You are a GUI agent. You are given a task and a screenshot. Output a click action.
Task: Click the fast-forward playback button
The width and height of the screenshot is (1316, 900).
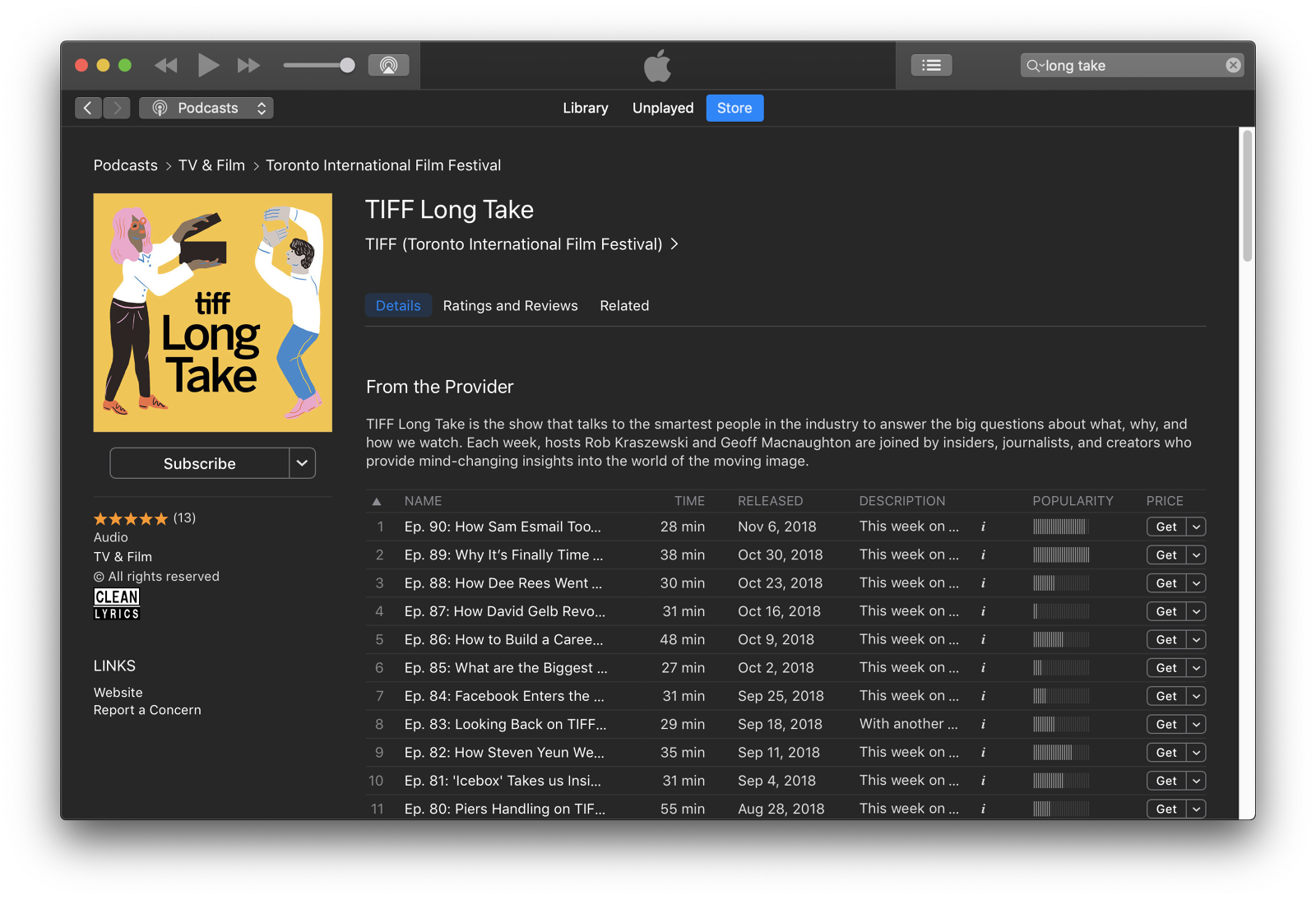click(x=248, y=65)
